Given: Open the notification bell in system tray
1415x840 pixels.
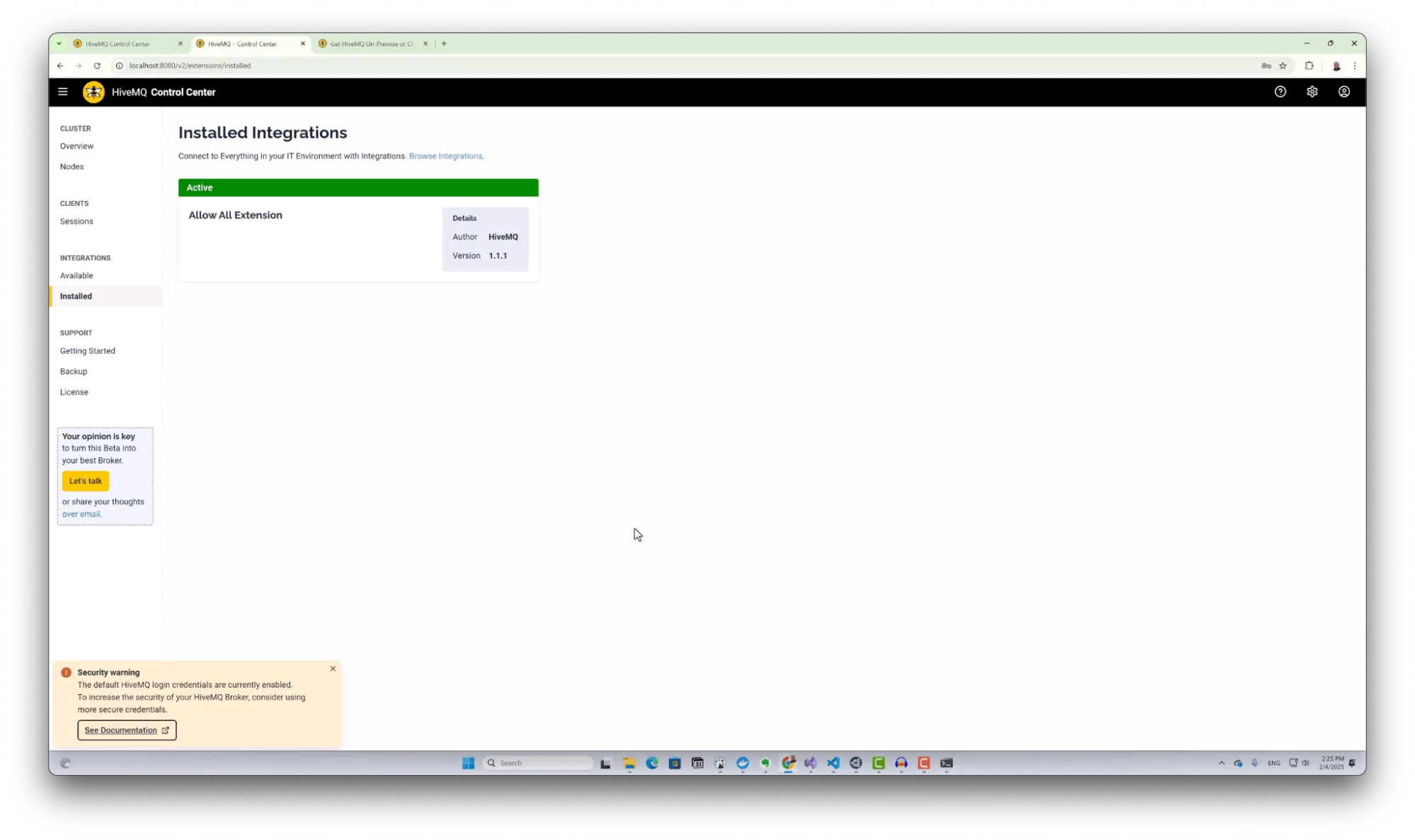Looking at the screenshot, I should coord(1352,763).
